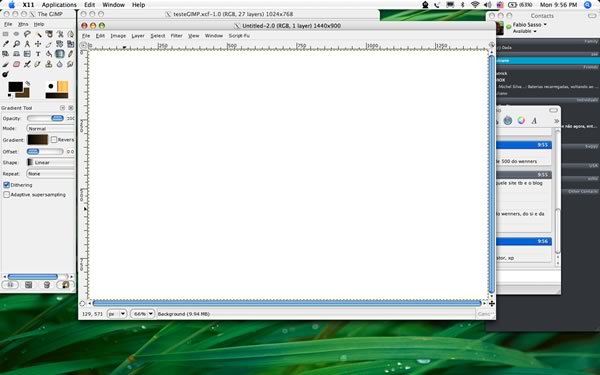Viewport: 600px width, 375px height.
Task: Select the Color Picker eyedropper tool
Action: pyautogui.click(x=5, y=44)
